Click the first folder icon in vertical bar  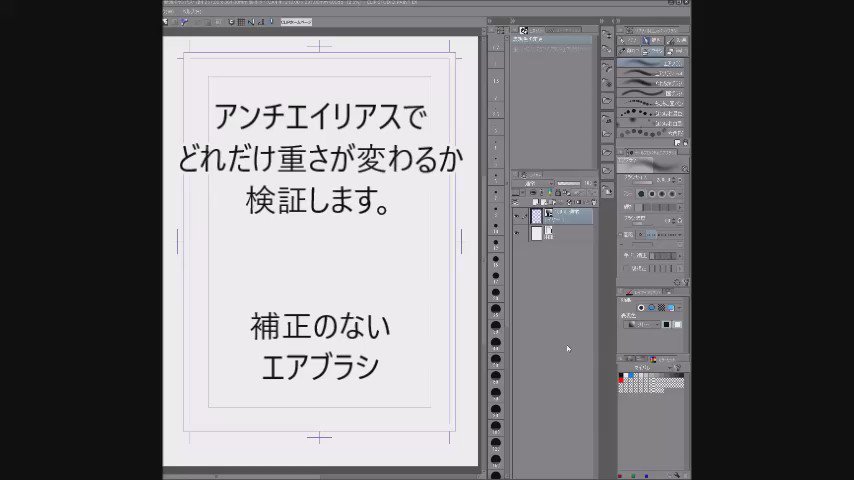tap(607, 100)
